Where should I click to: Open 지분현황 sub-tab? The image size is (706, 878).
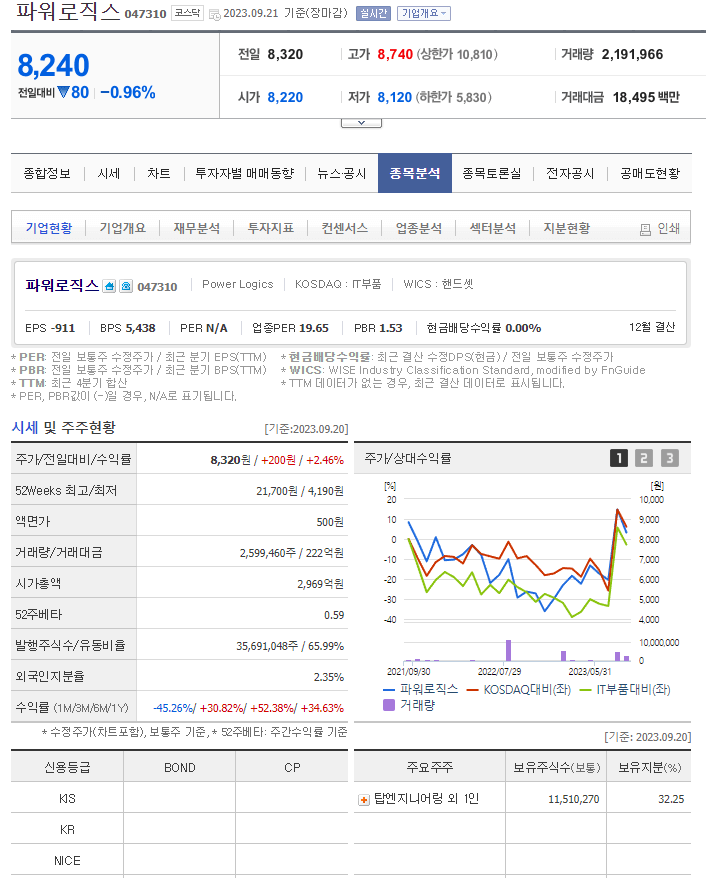567,228
